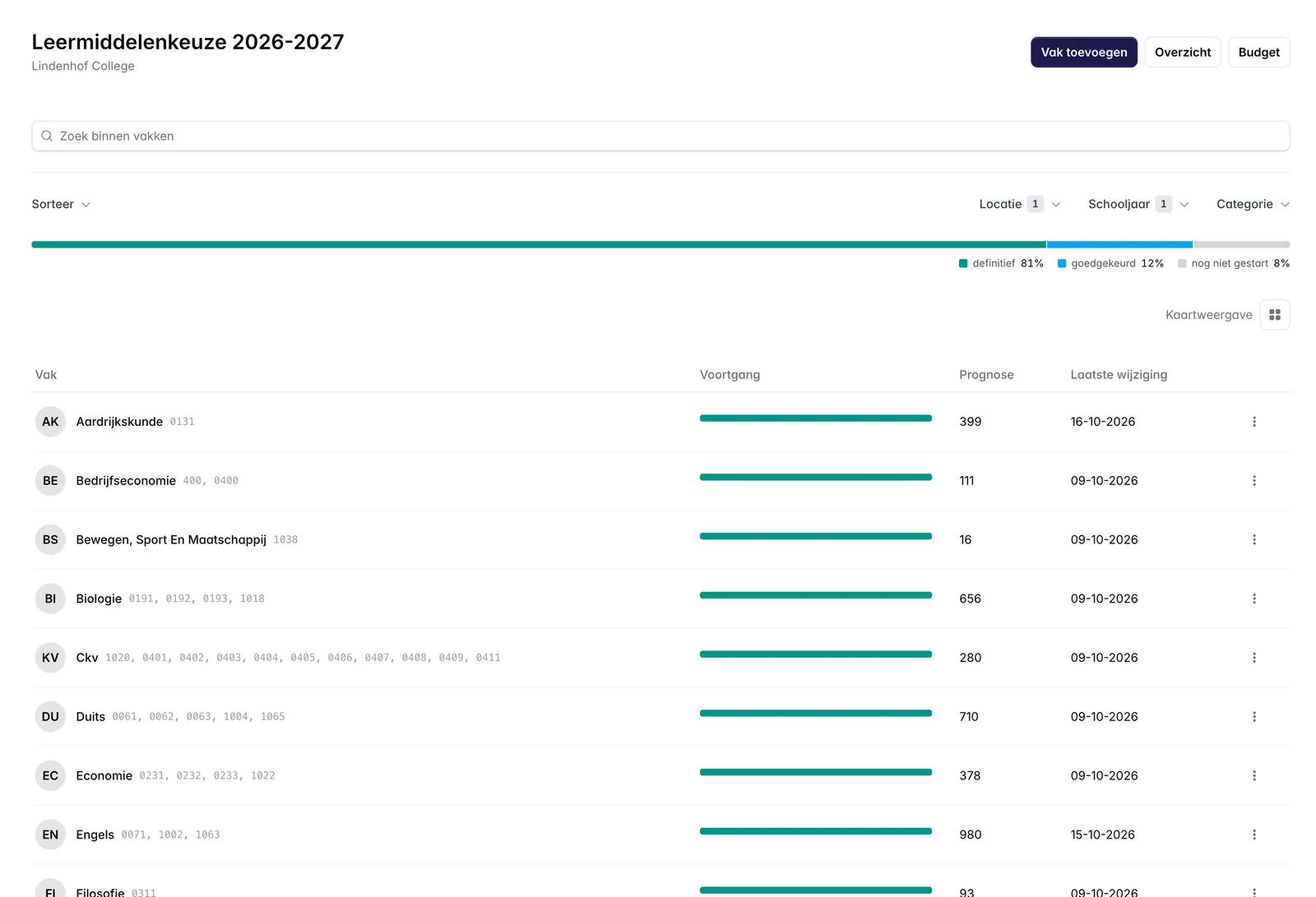Click the Laatste wijziging column header
1316x897 pixels.
pyautogui.click(x=1119, y=375)
